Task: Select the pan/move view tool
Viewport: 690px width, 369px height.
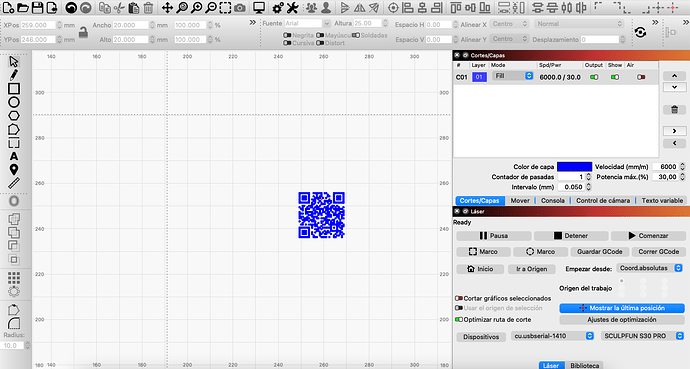Action: (x=167, y=7)
